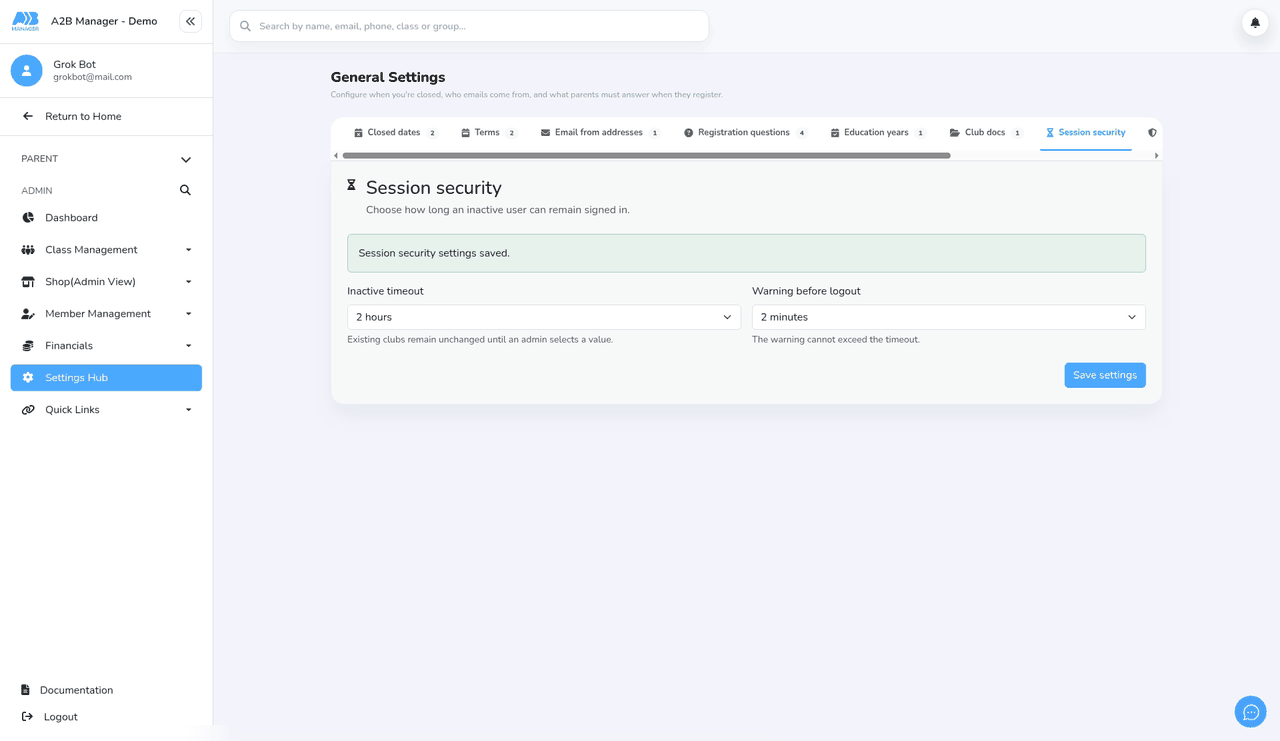The image size is (1280, 741).
Task: Open the chat support bubble
Action: coord(1251,712)
